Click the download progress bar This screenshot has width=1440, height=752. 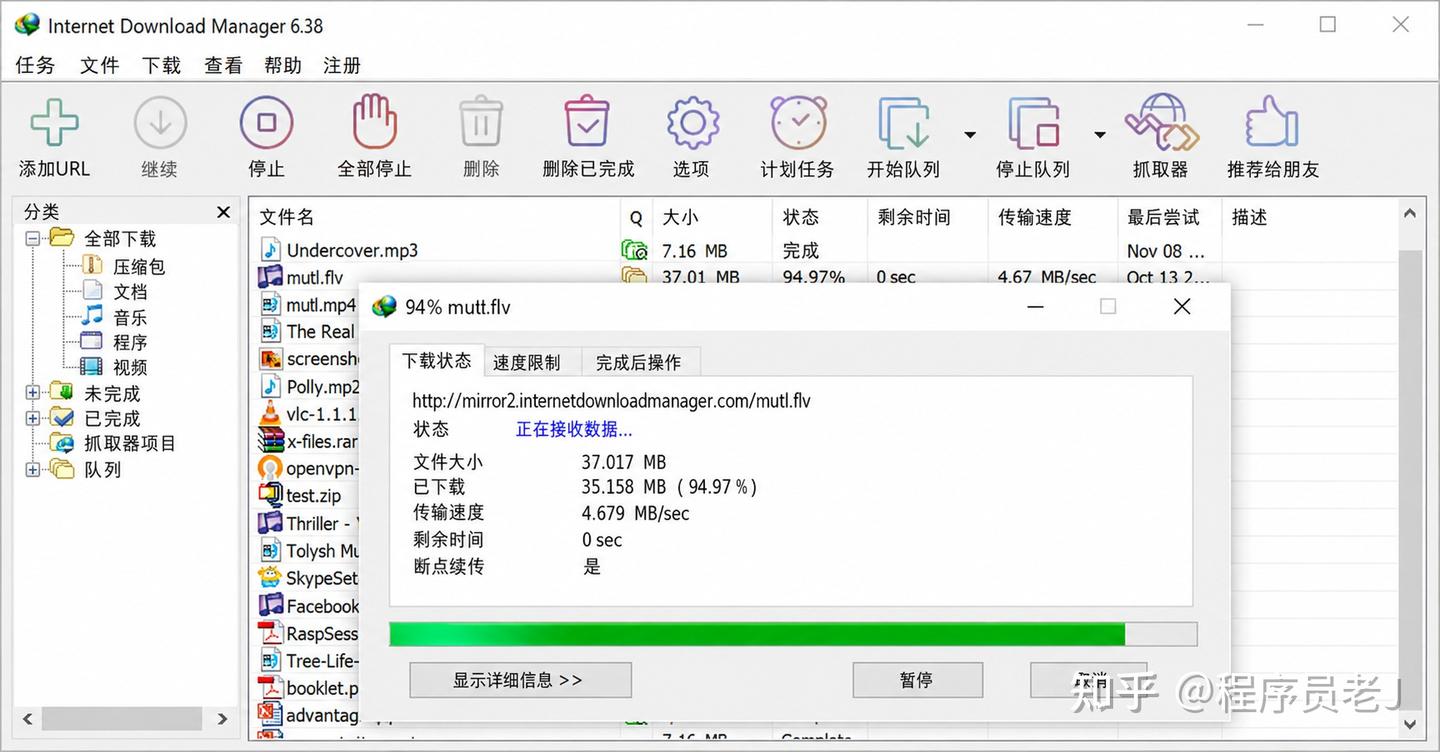coord(793,634)
